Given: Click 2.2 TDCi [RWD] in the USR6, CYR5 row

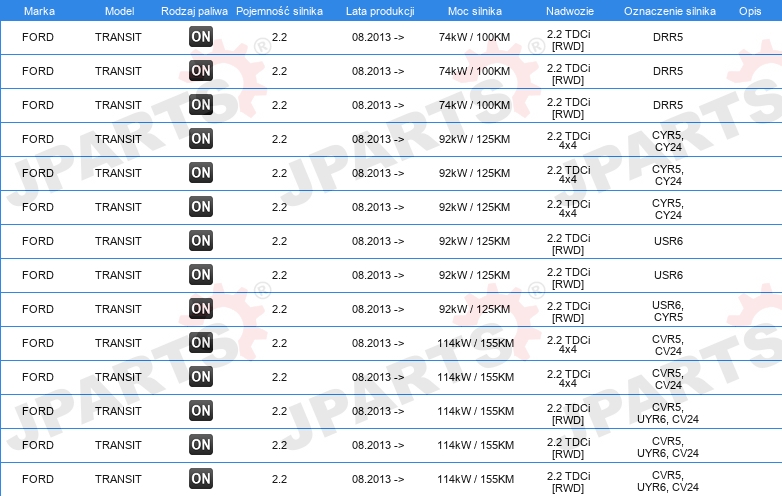Looking at the screenshot, I should click(x=568, y=312).
